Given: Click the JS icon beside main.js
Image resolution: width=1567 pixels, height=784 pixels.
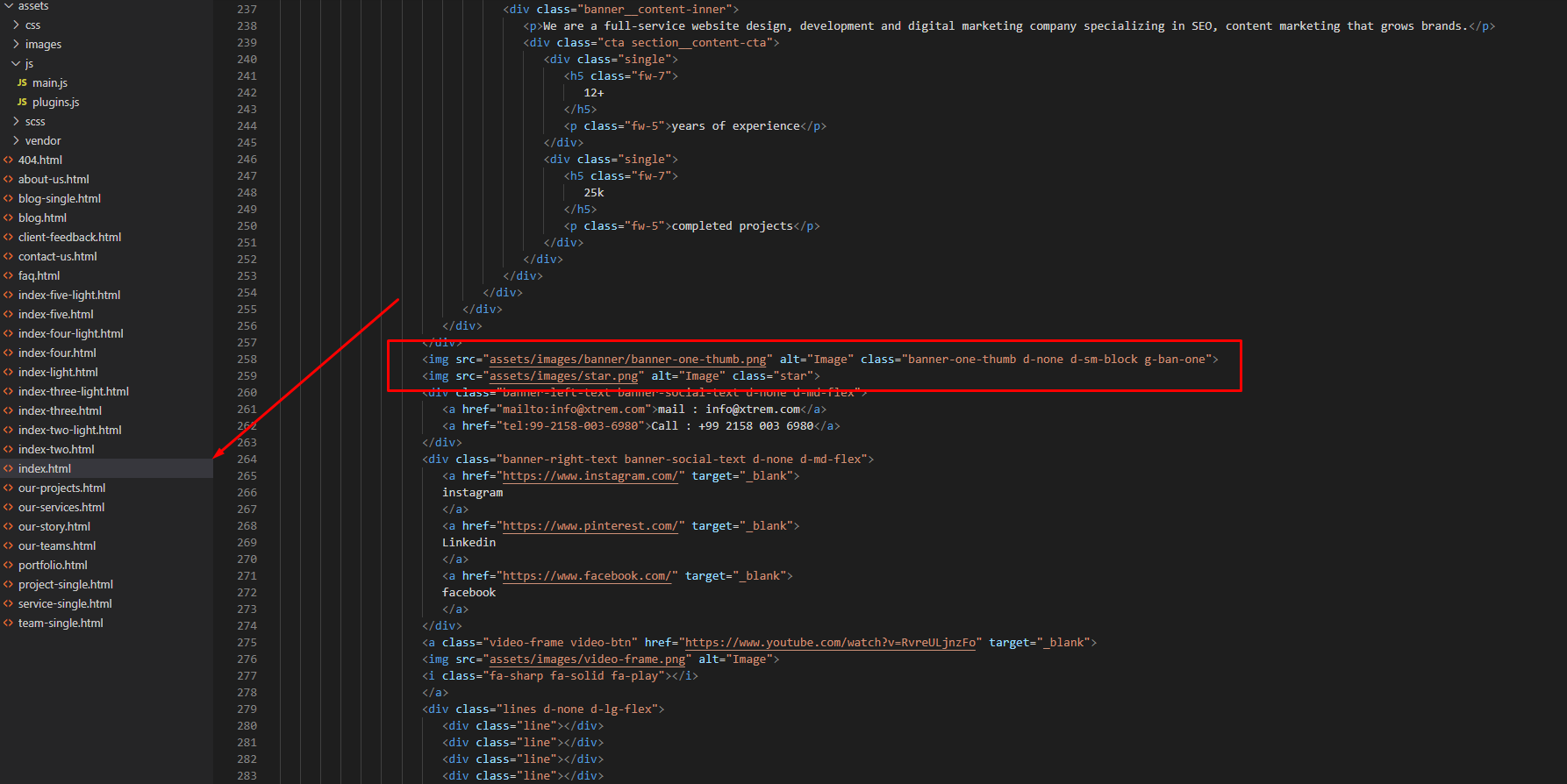Looking at the screenshot, I should (x=22, y=82).
